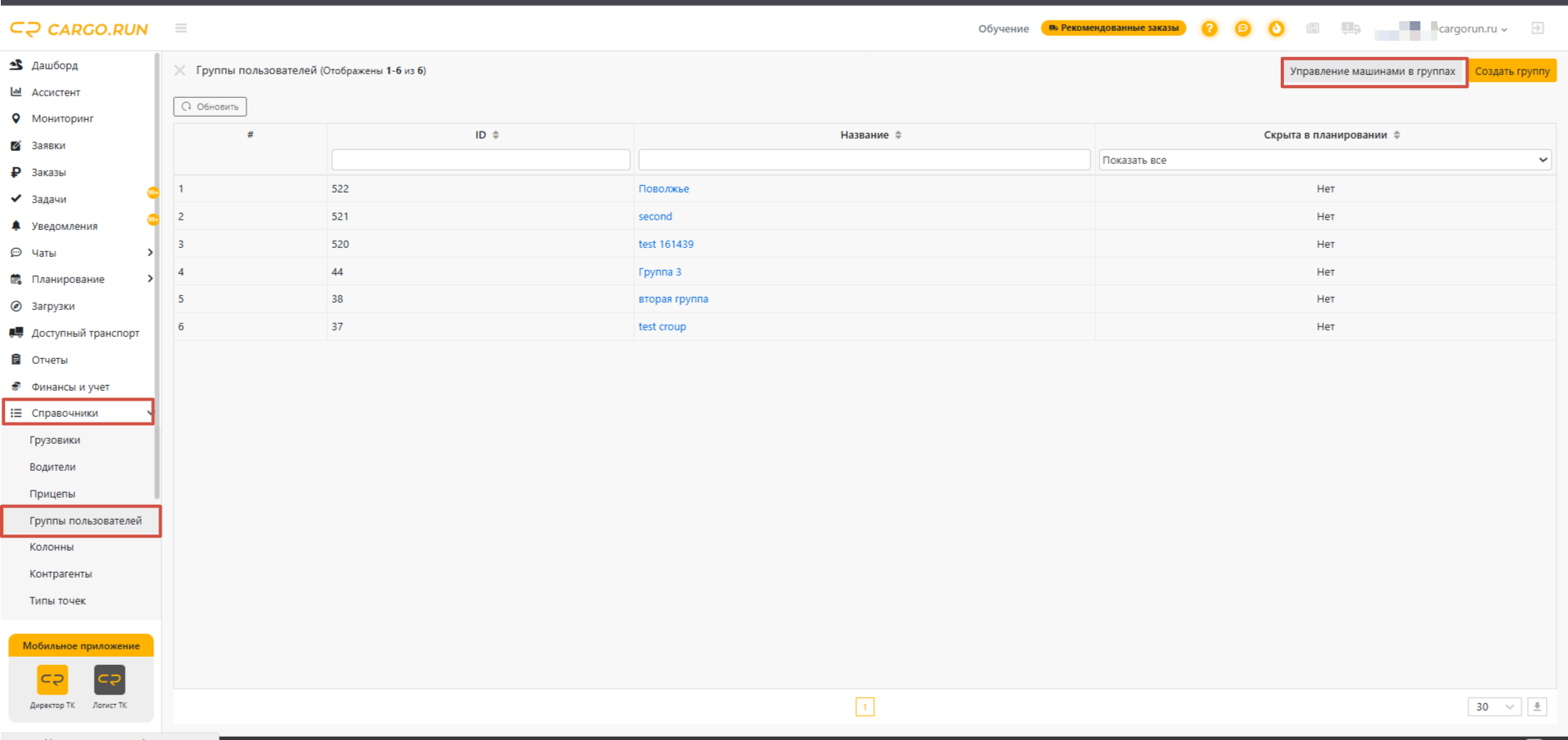Open Типы точек under Справочники
This screenshot has width=1568, height=740.
click(x=57, y=600)
